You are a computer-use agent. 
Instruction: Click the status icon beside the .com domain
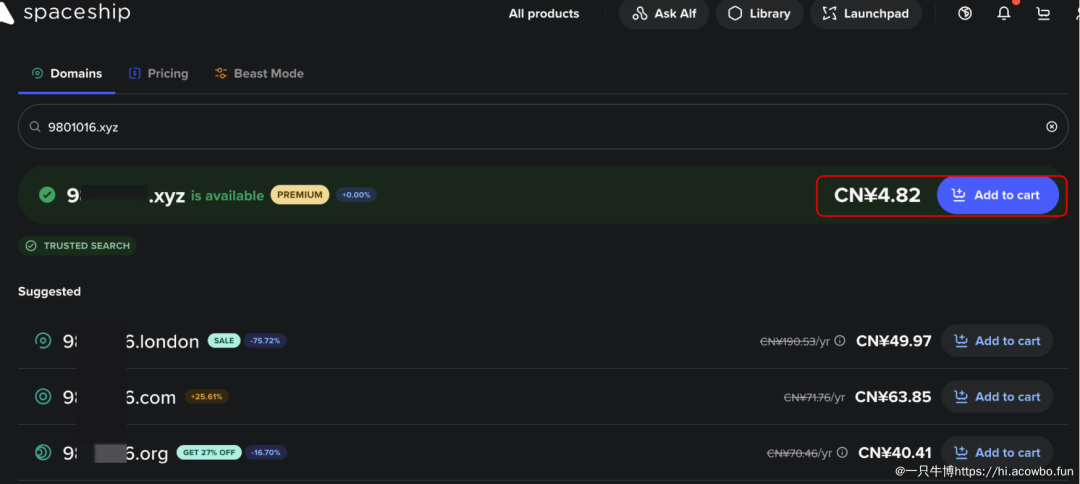(43, 397)
